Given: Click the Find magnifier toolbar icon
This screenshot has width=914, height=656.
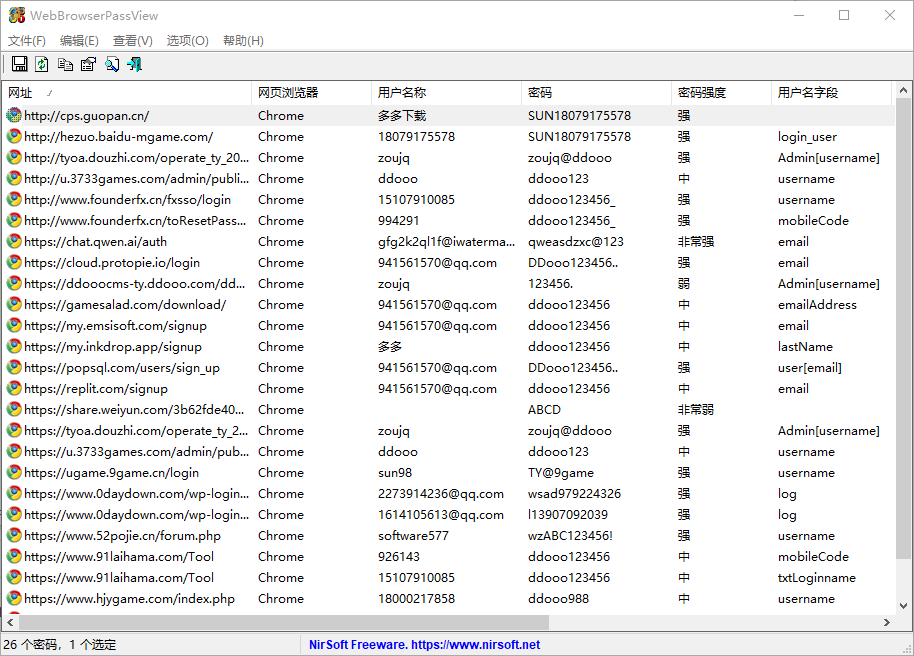Looking at the screenshot, I should point(112,65).
